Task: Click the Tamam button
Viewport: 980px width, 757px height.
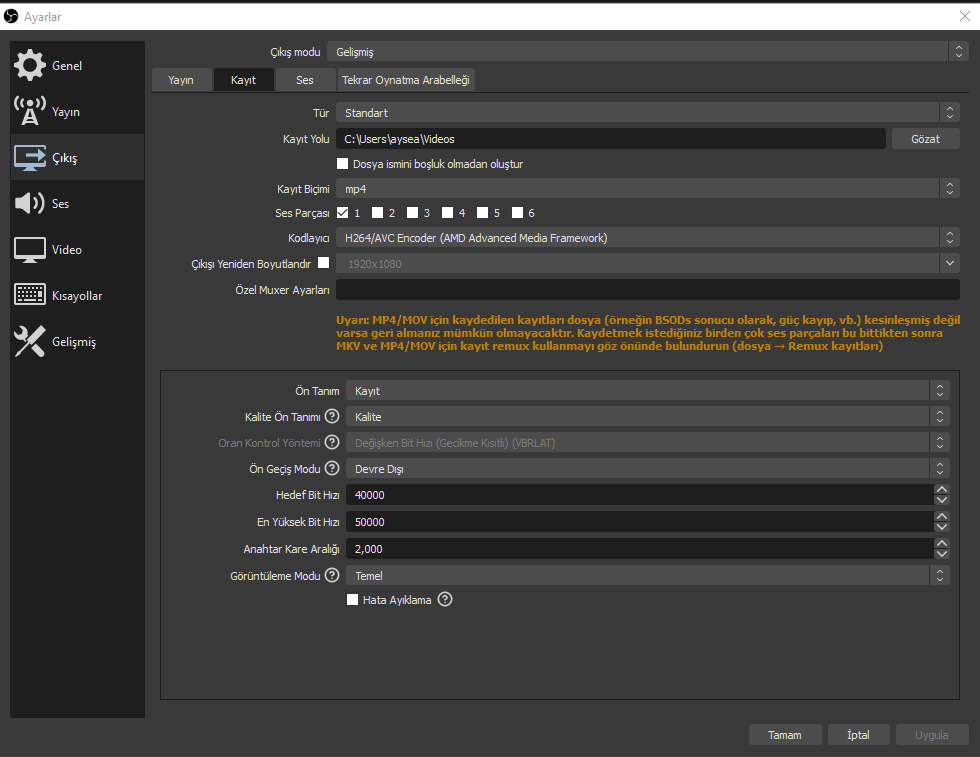Action: (x=784, y=735)
